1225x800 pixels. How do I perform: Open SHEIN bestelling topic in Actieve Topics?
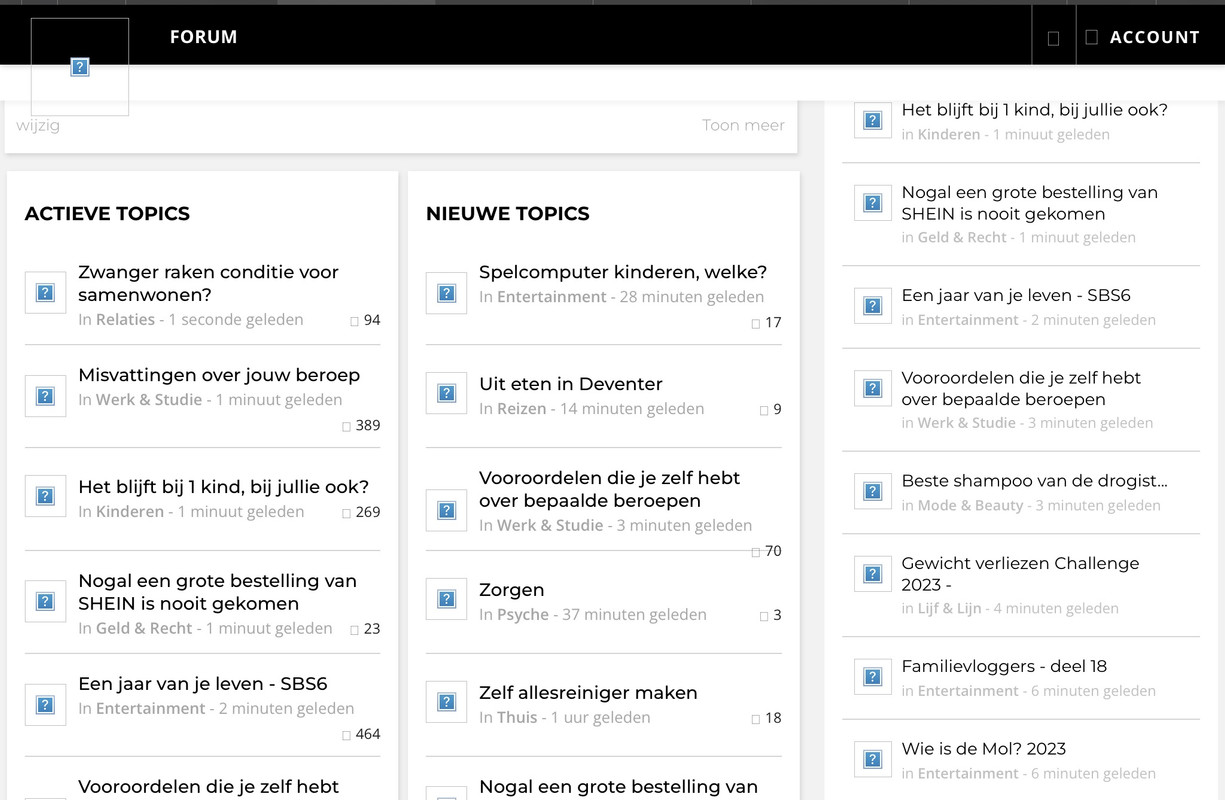coord(217,592)
